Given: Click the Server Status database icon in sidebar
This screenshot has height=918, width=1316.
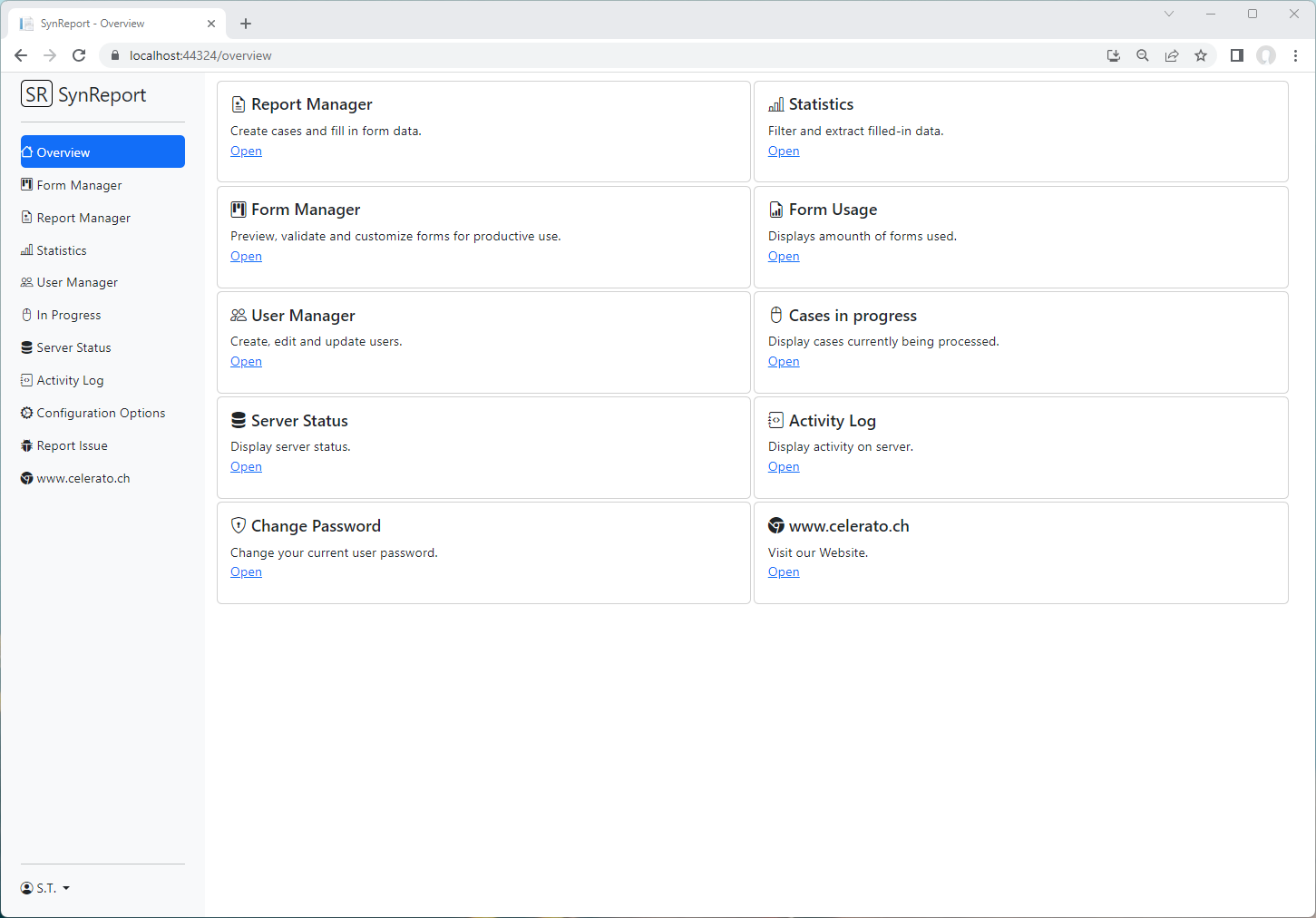Looking at the screenshot, I should [26, 347].
